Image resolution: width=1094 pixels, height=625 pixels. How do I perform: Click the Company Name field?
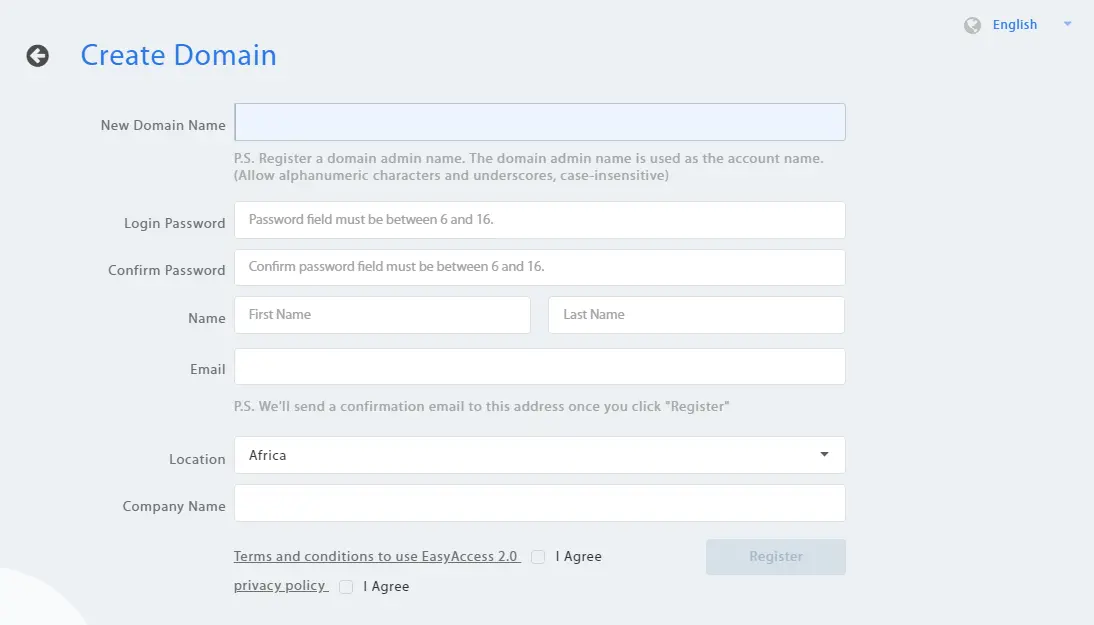coord(539,503)
